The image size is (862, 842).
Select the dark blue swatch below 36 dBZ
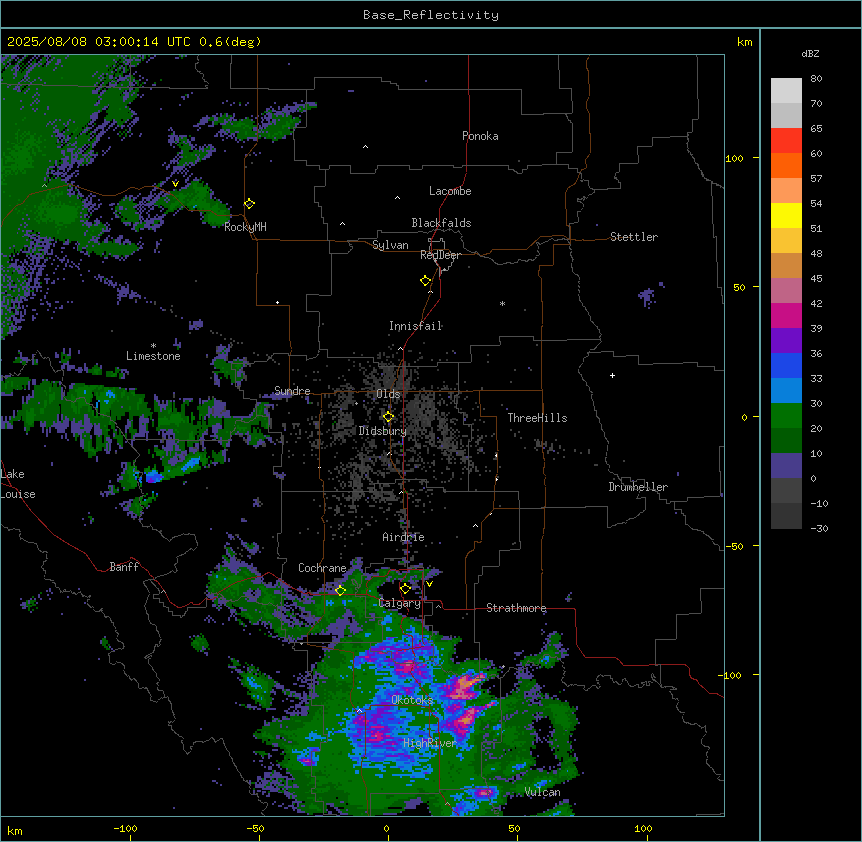click(786, 365)
